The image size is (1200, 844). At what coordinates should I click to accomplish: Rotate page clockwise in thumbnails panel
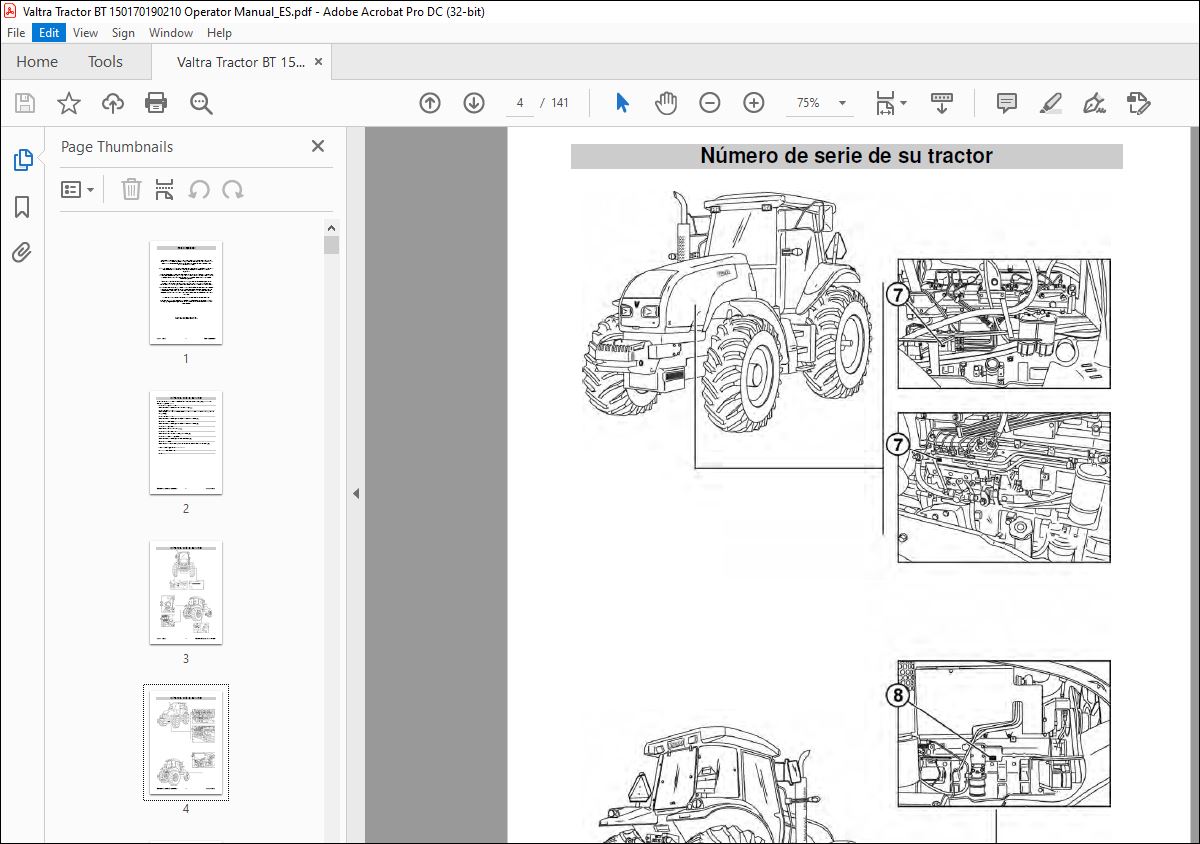(233, 189)
